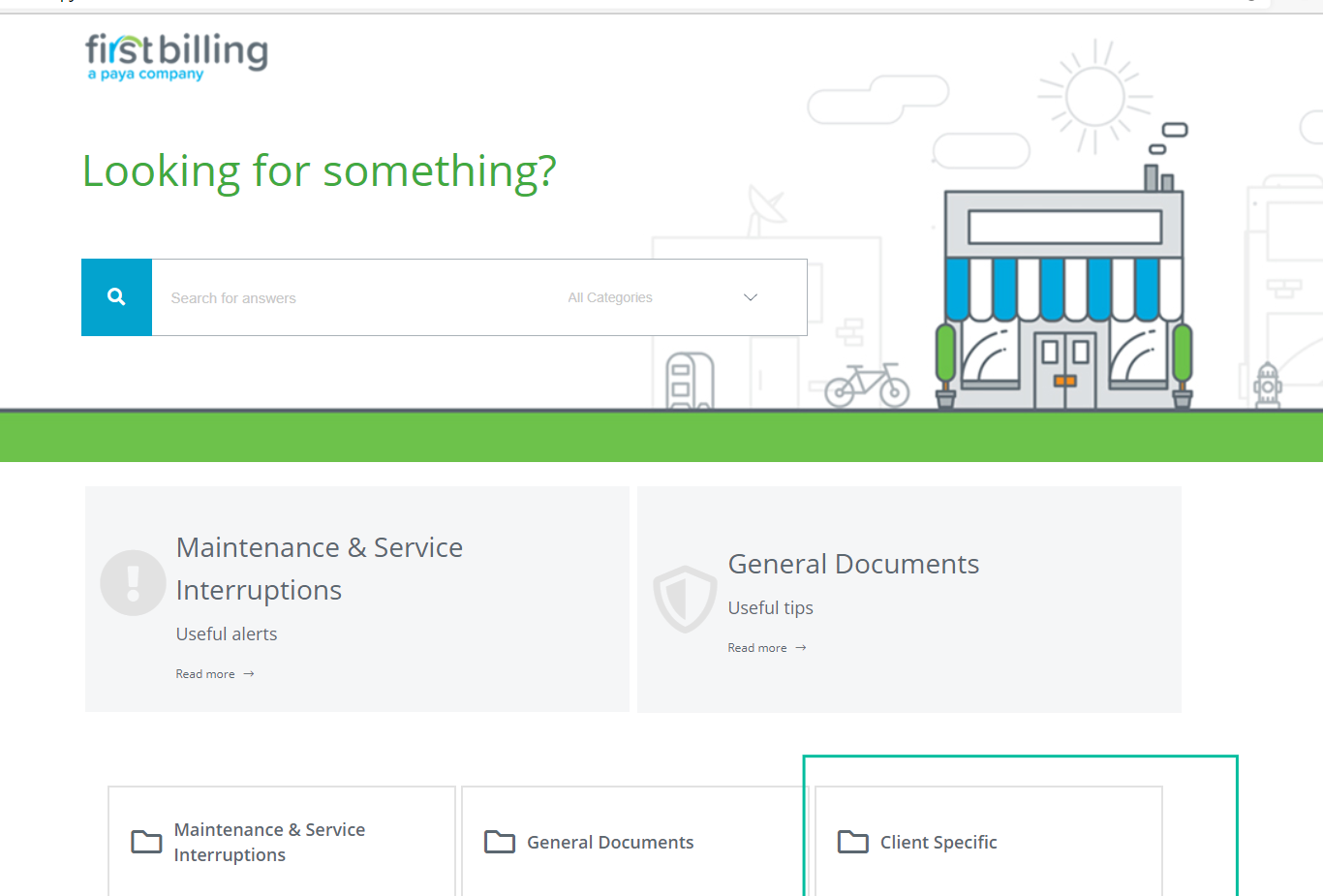
Task: Open Maintenance & Service Interruptions heading
Action: (x=320, y=569)
